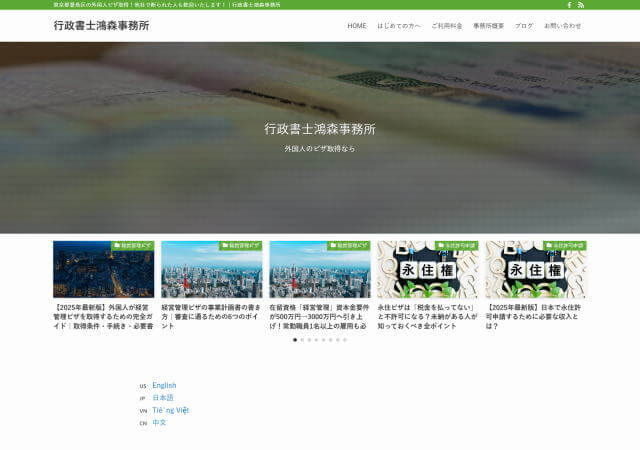Select the third carousel pagination dot

[x=309, y=340]
